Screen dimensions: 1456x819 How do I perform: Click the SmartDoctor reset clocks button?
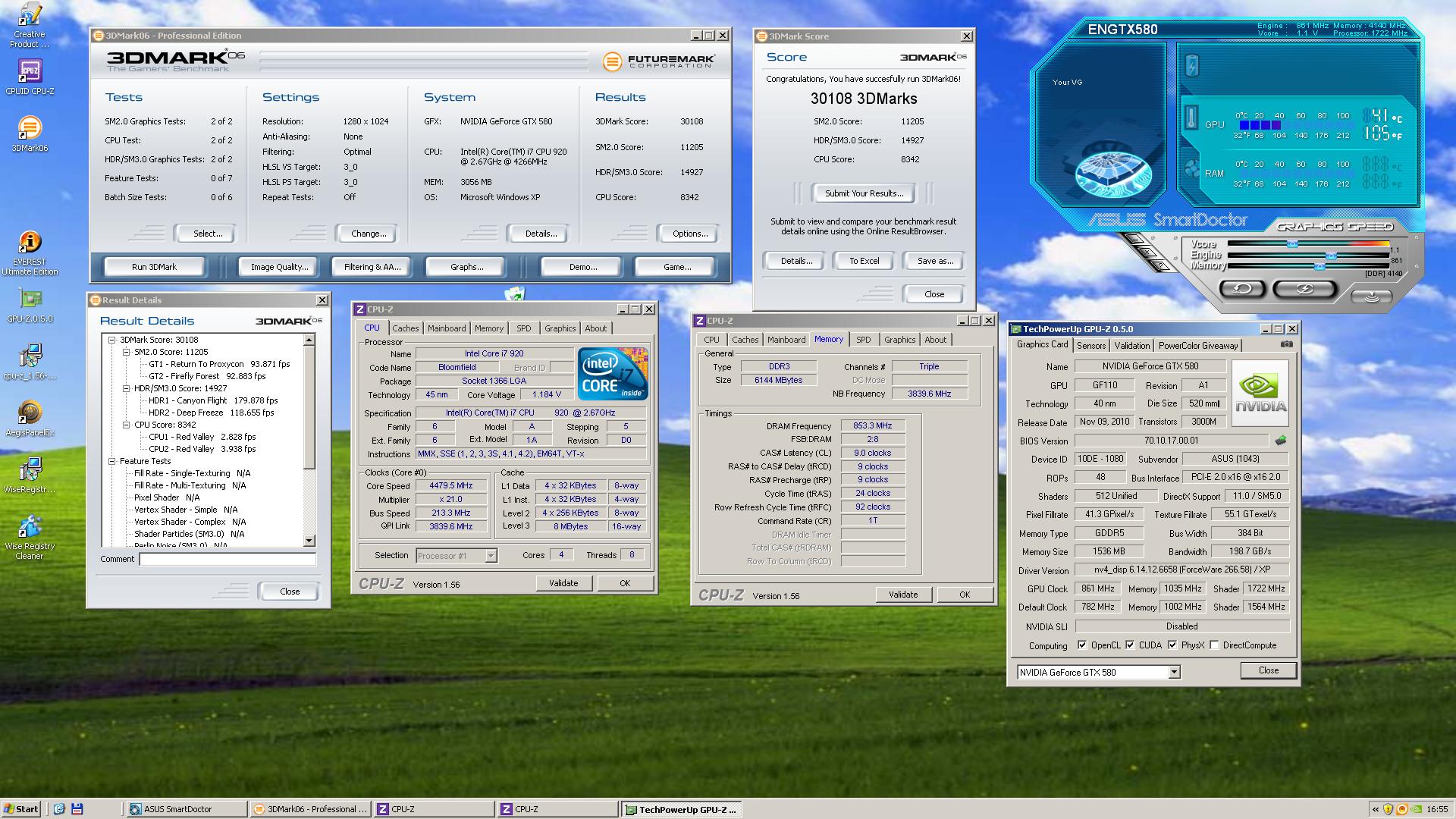(x=1241, y=289)
